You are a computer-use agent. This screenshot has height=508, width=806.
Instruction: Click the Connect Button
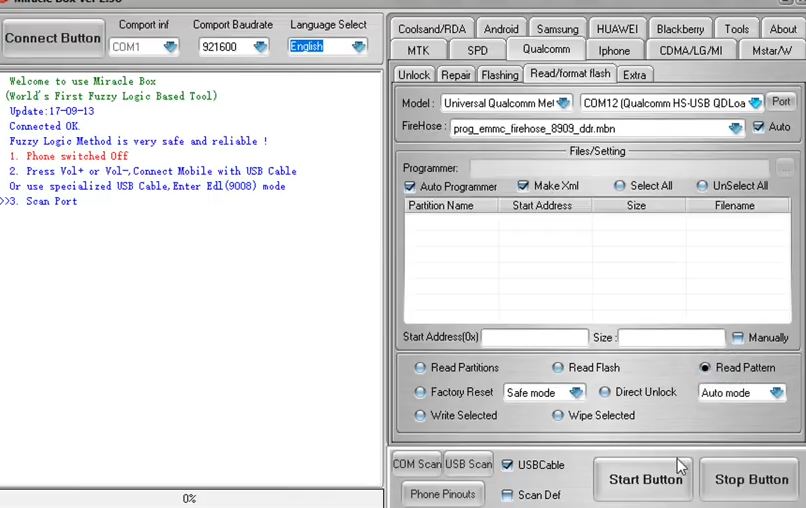click(x=53, y=38)
